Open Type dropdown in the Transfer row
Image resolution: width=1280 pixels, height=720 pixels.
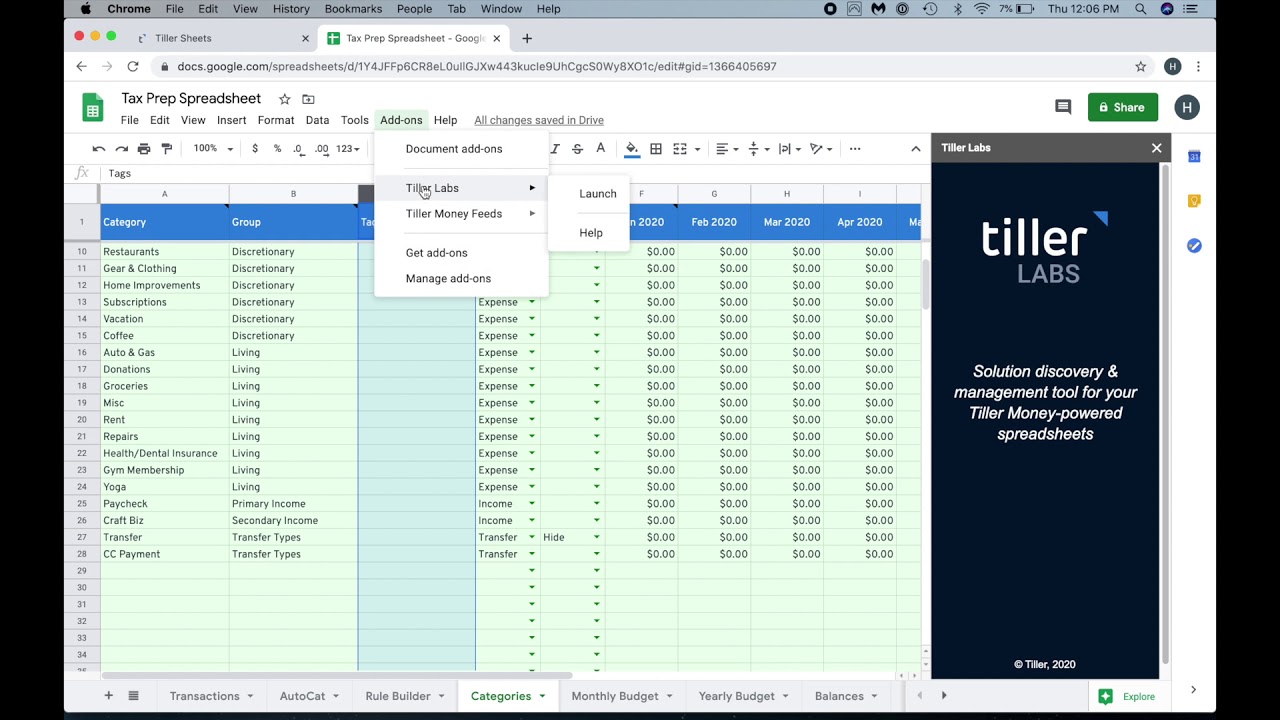coord(532,537)
